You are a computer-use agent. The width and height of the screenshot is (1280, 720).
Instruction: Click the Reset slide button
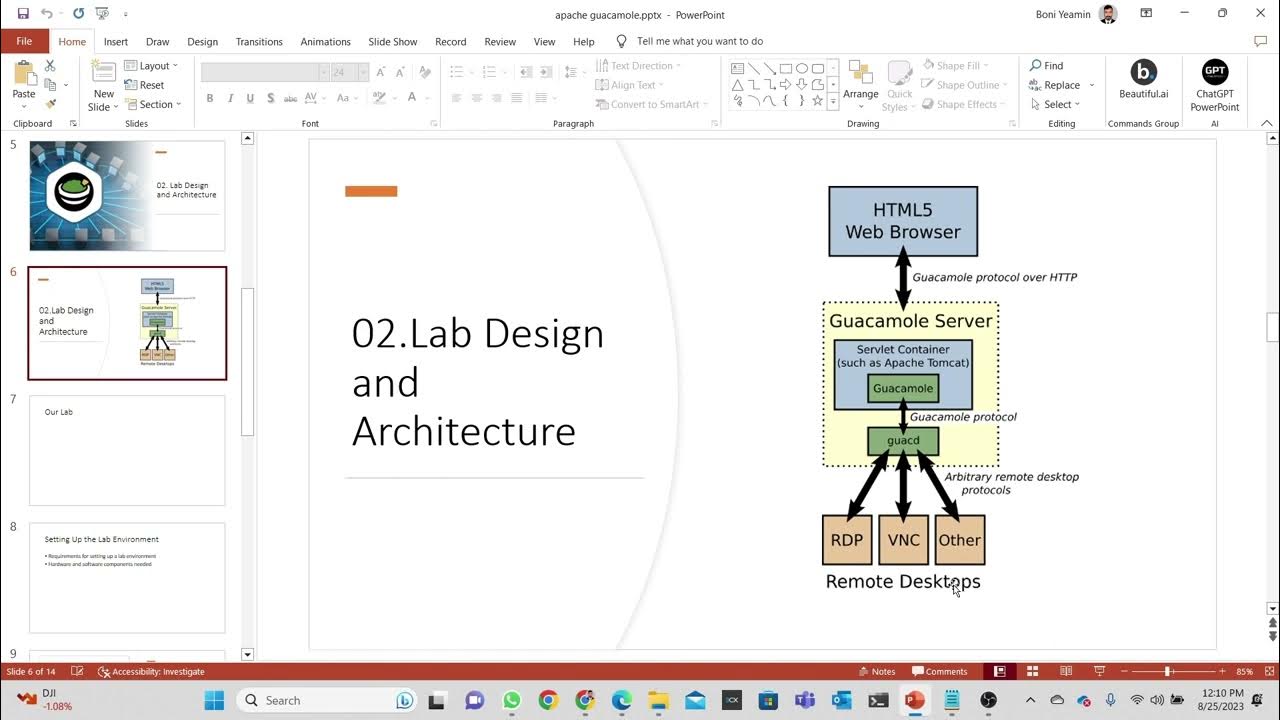145,85
